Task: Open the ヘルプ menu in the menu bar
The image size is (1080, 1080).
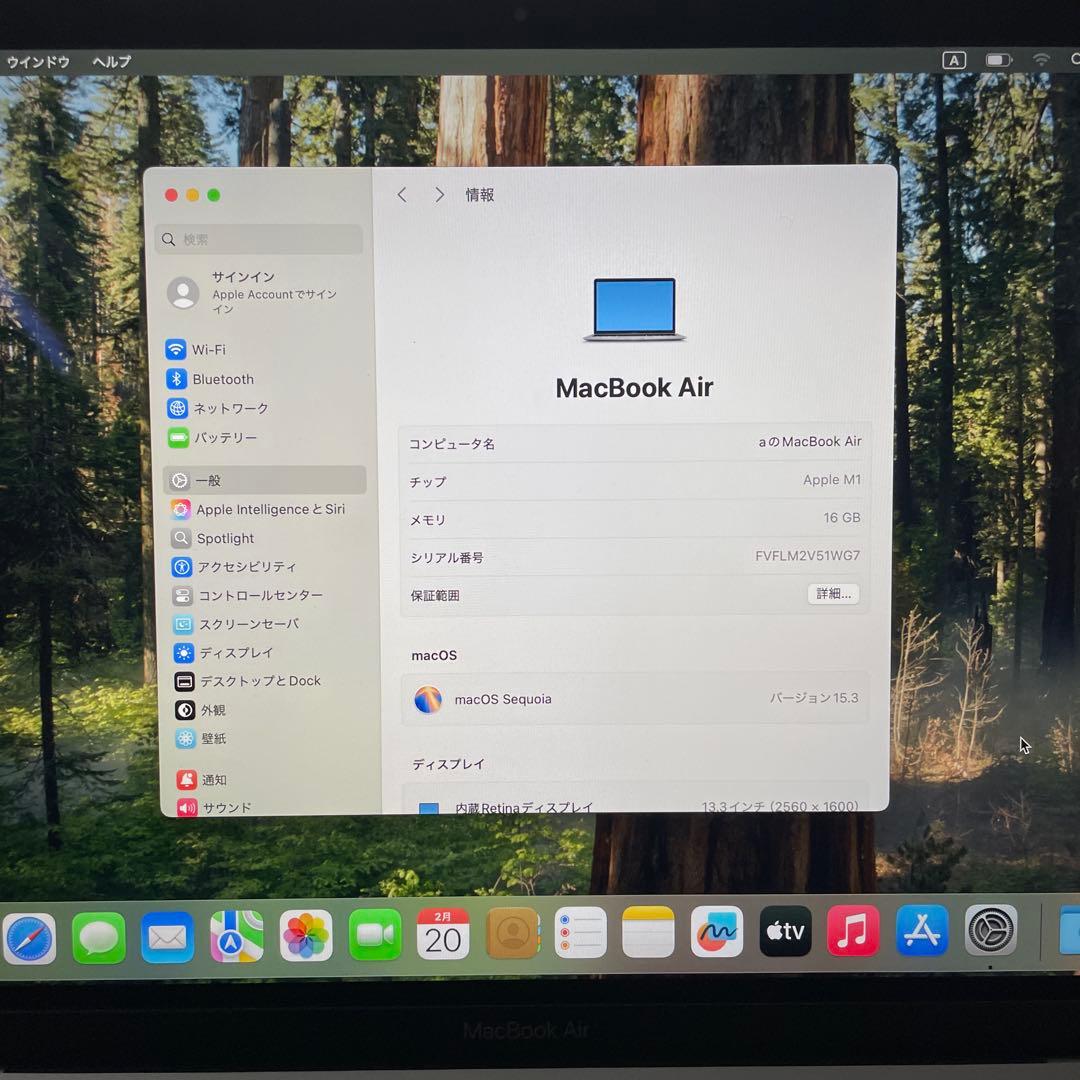Action: (109, 61)
